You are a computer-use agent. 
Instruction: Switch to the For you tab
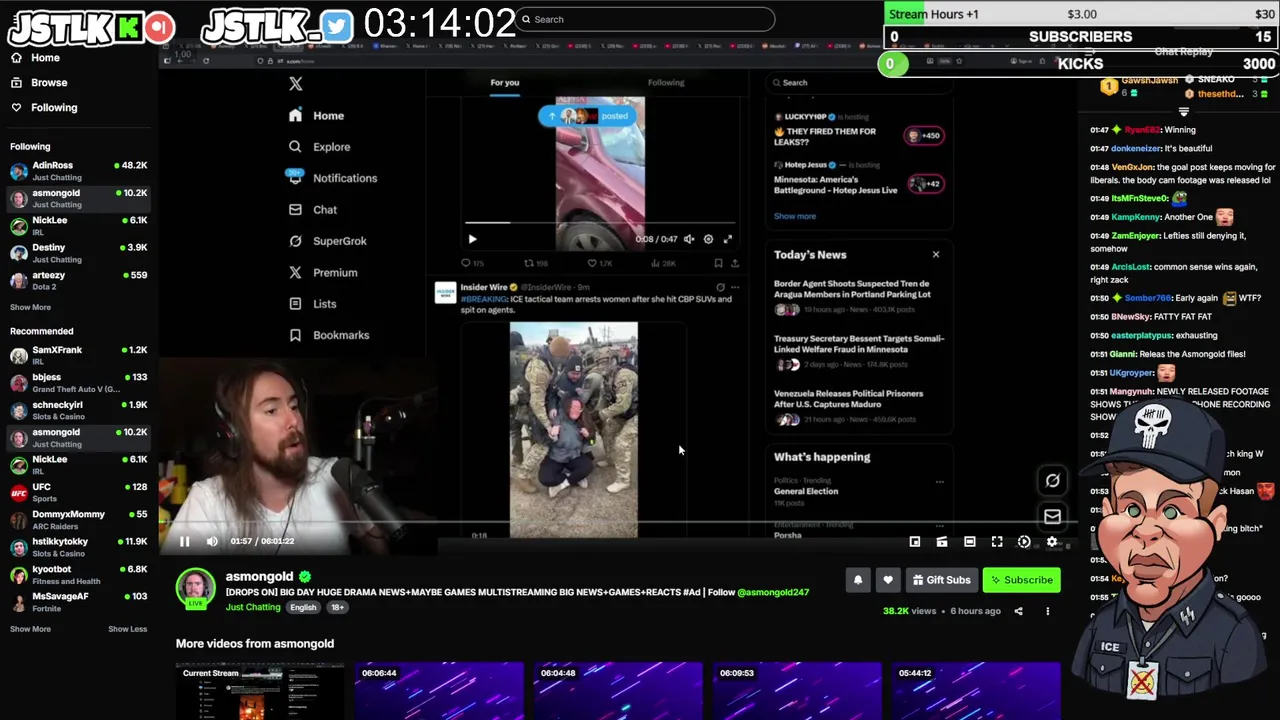click(505, 83)
